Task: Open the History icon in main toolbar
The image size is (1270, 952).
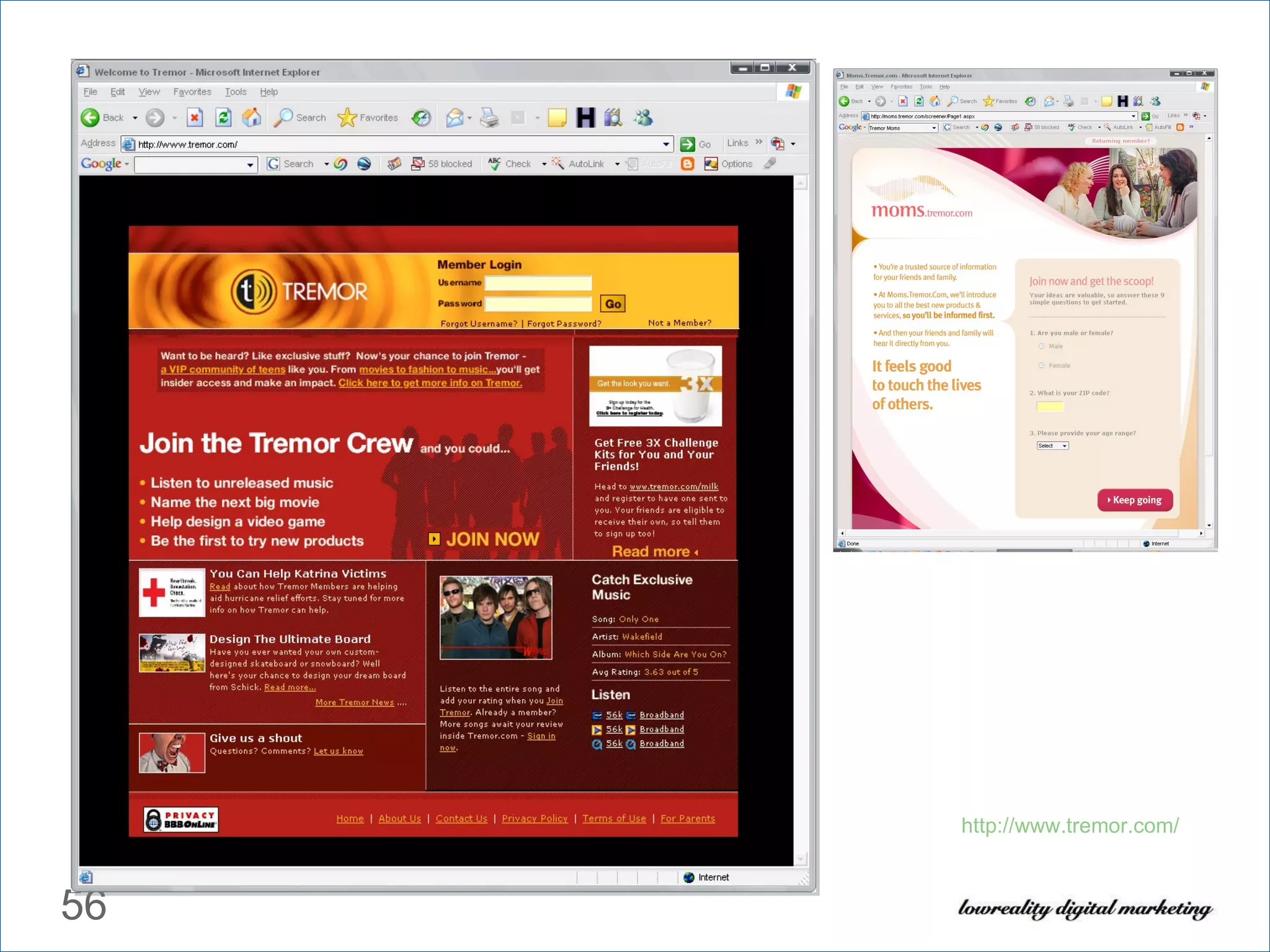Action: pyautogui.click(x=422, y=117)
